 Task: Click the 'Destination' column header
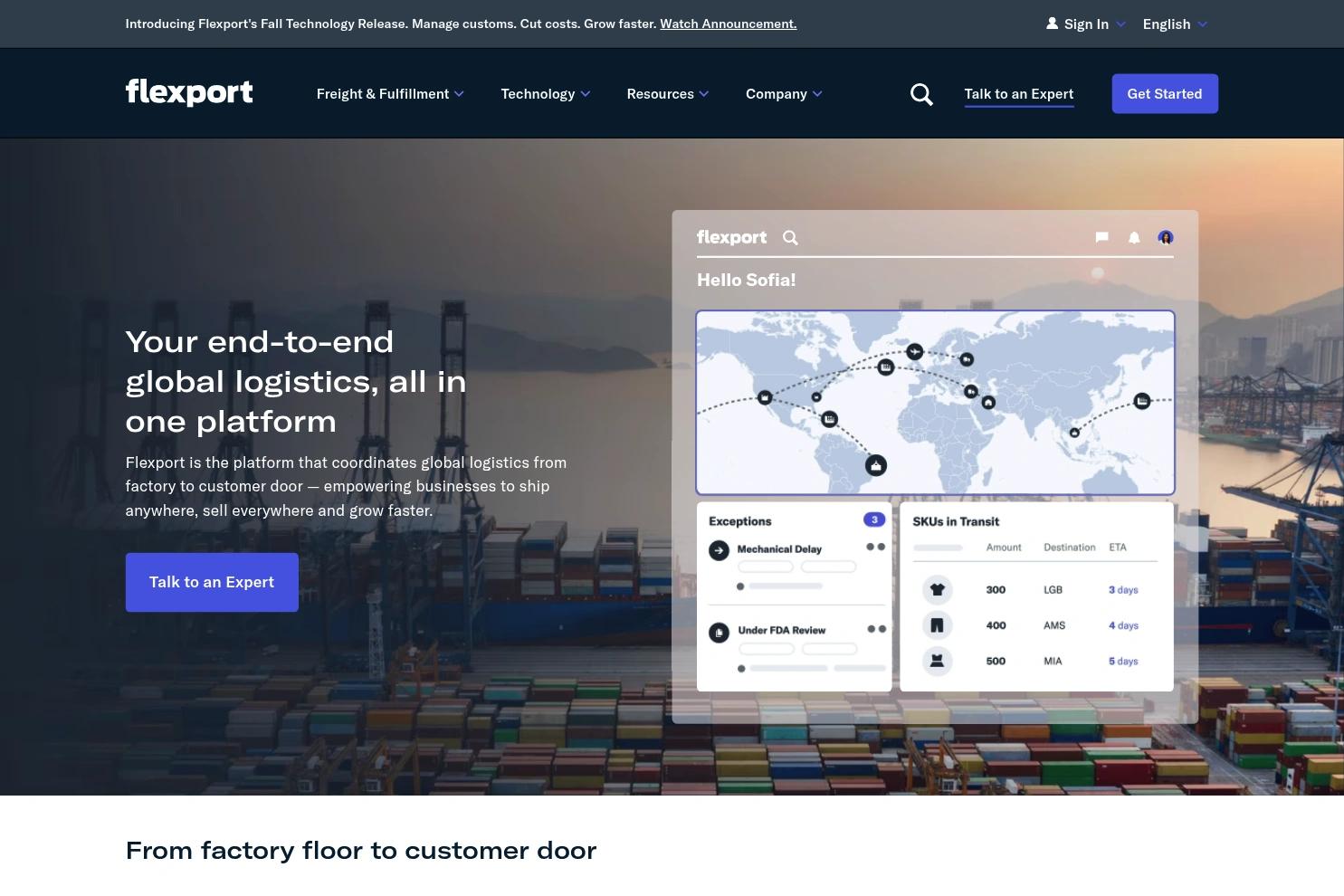(1070, 548)
